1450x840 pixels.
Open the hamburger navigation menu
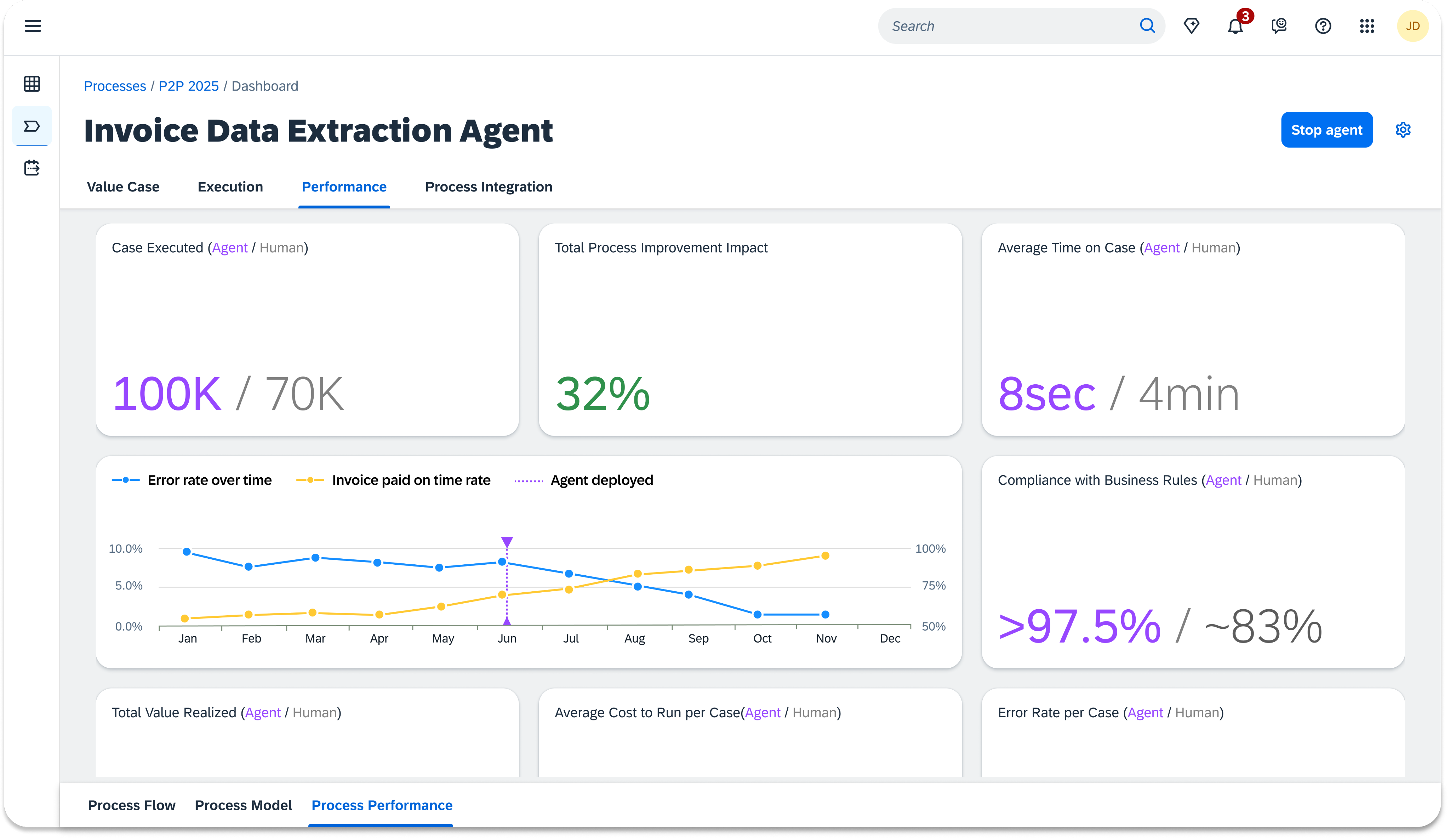click(x=33, y=26)
